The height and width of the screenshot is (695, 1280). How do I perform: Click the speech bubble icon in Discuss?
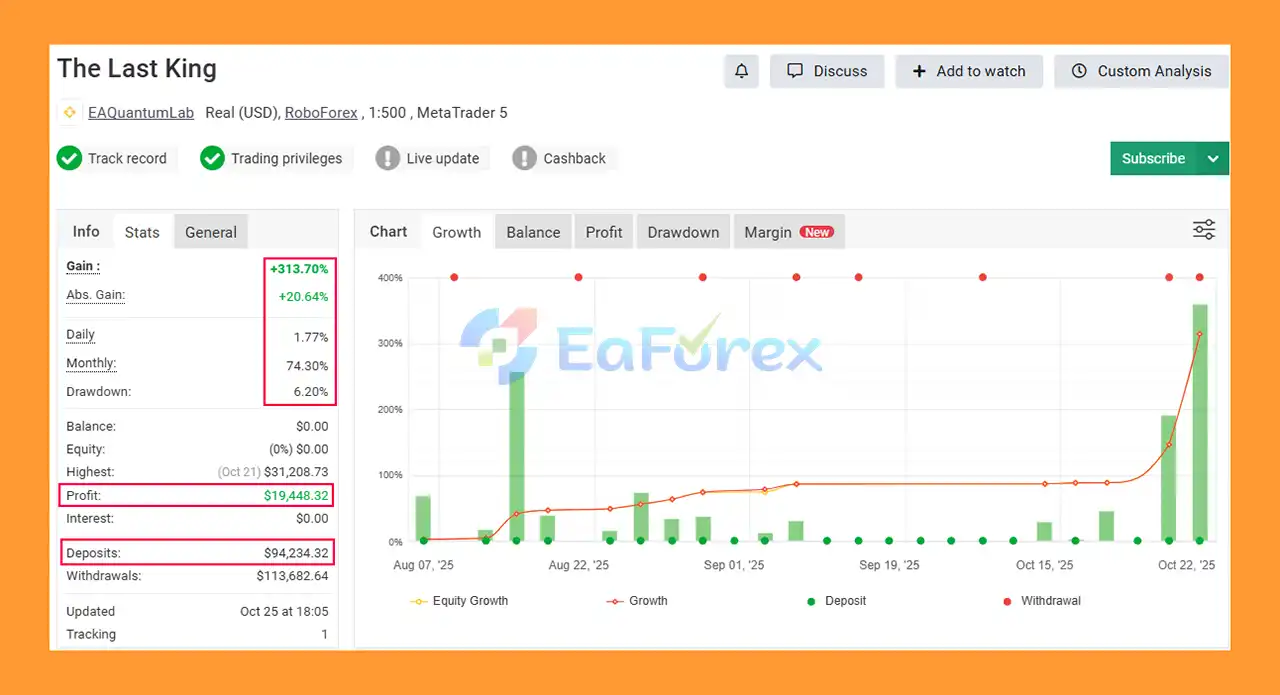(x=795, y=71)
